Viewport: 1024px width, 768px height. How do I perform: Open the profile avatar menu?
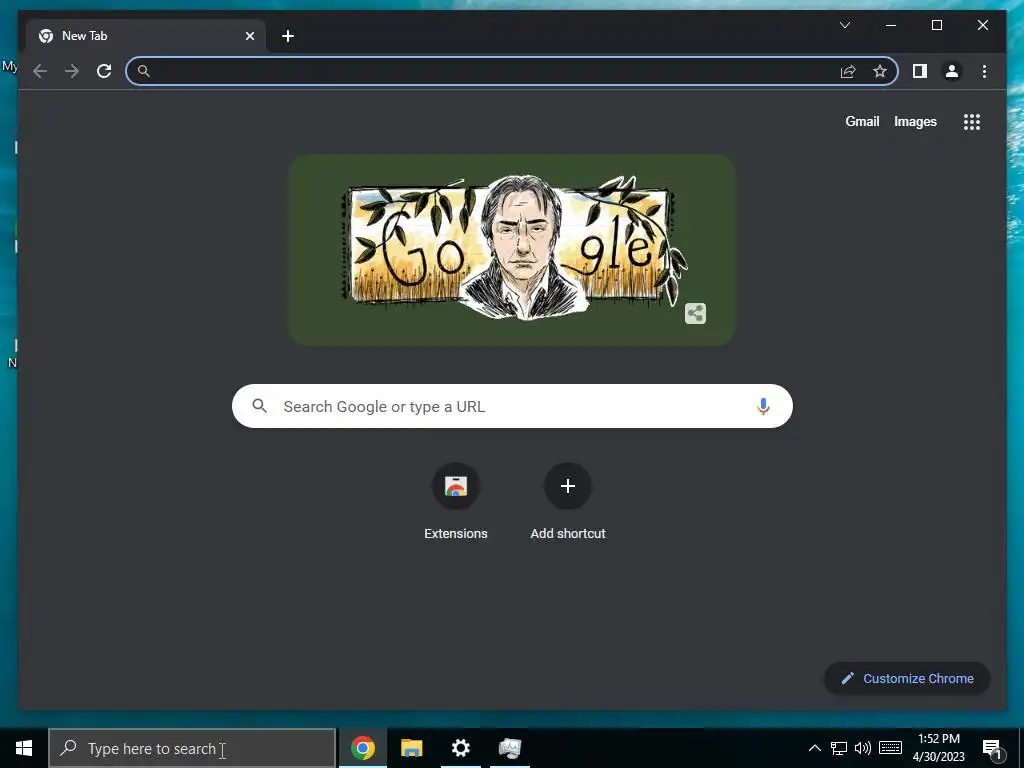click(952, 71)
